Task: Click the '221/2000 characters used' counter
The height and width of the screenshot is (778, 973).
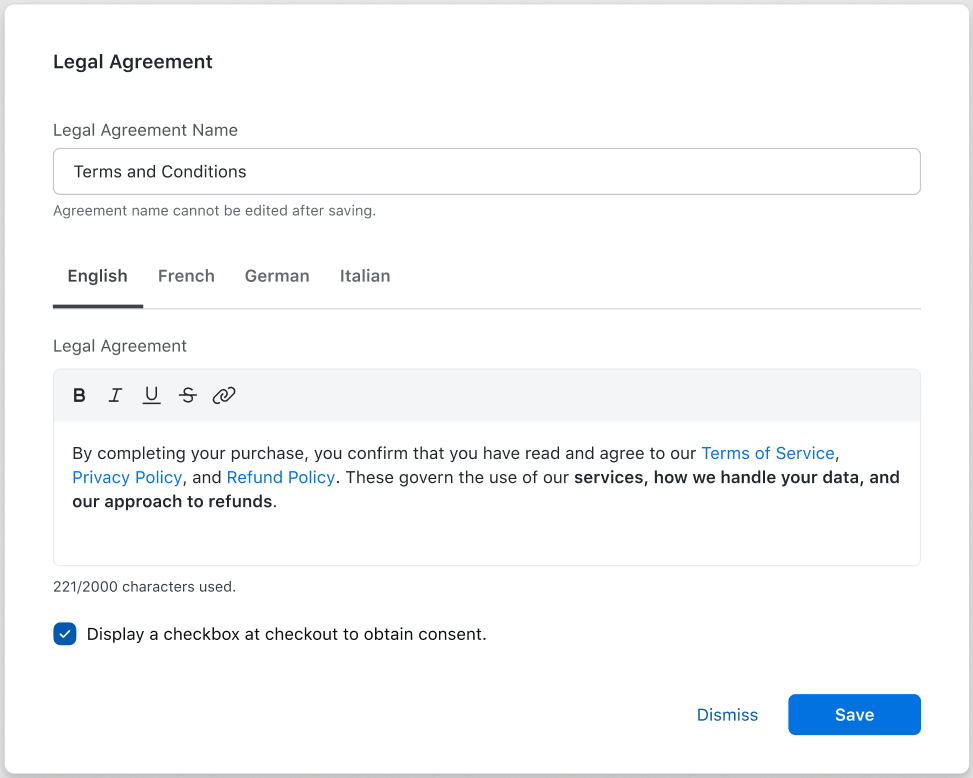Action: [144, 587]
